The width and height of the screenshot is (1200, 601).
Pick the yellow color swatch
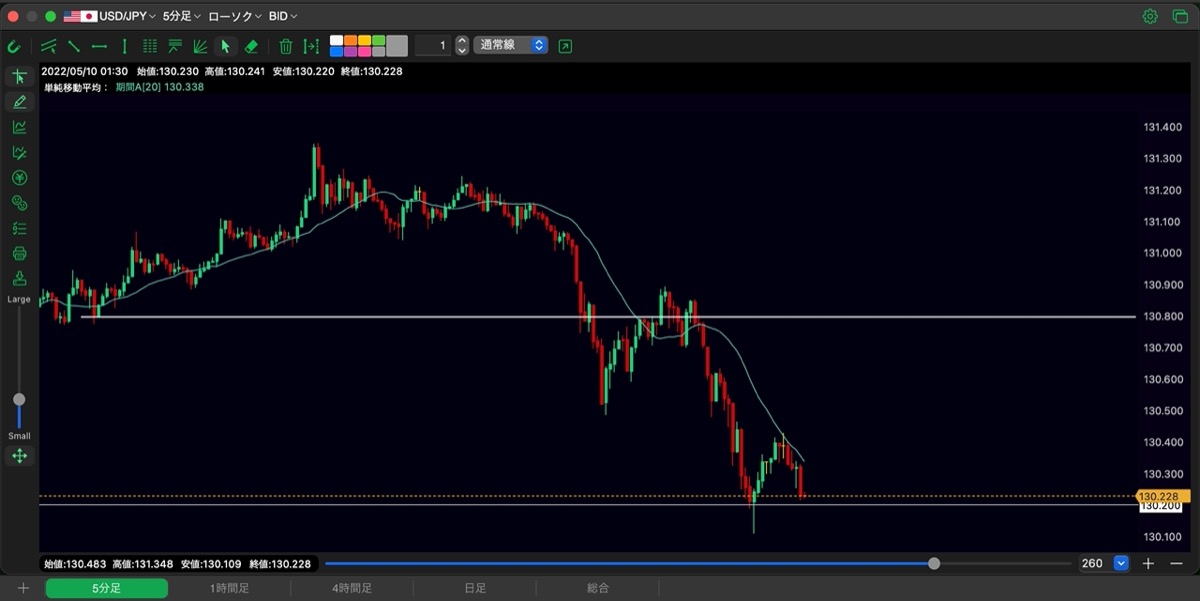click(364, 40)
